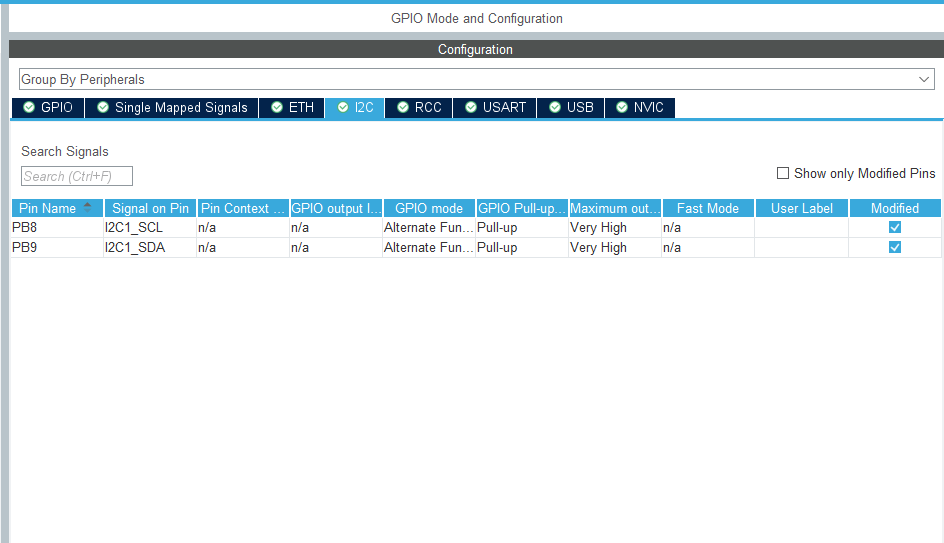Click the I2C1_SDA signal cell
This screenshot has width=944, height=543.
(x=151, y=247)
